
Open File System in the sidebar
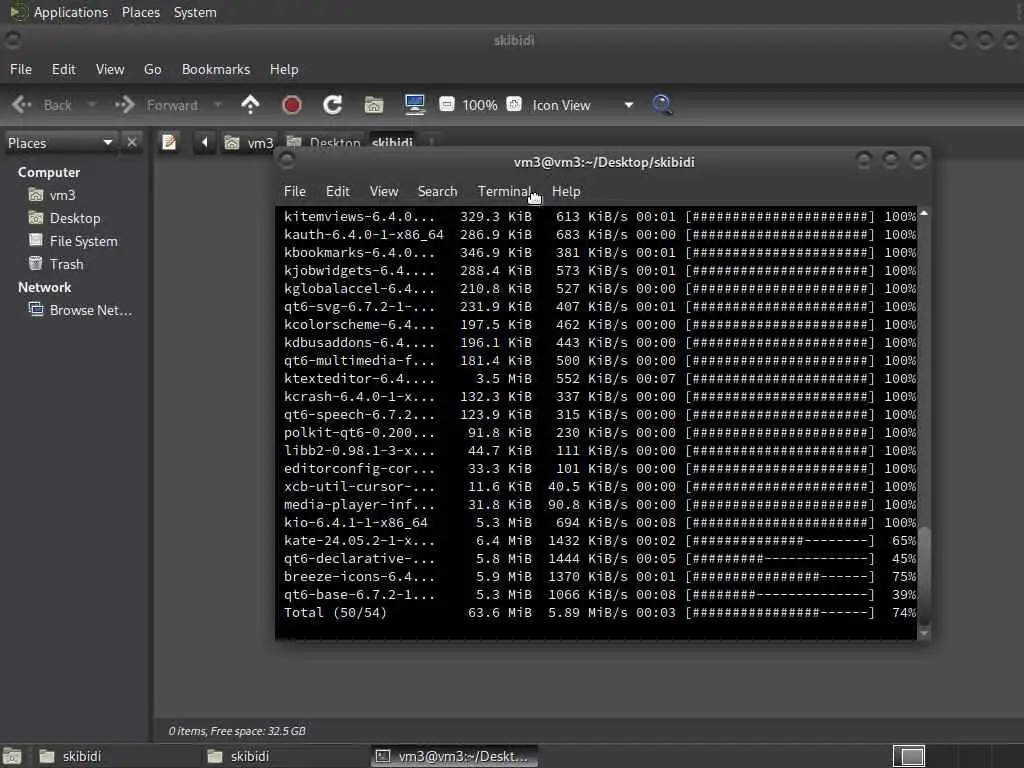click(x=73, y=241)
